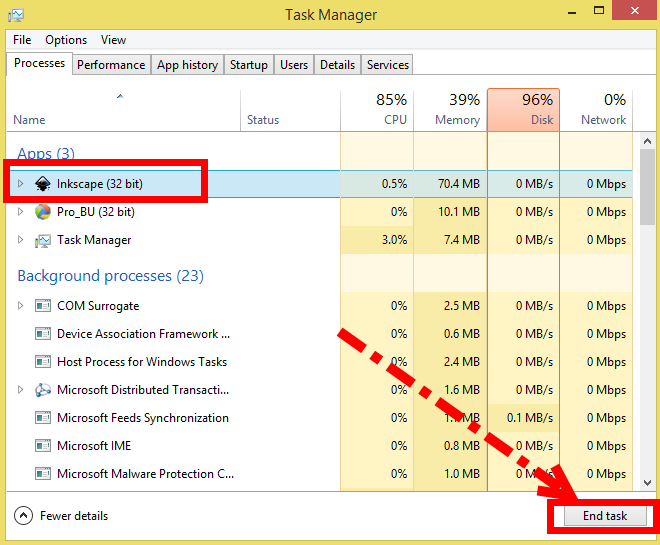Click the End task button
This screenshot has width=660, height=545.
605,516
